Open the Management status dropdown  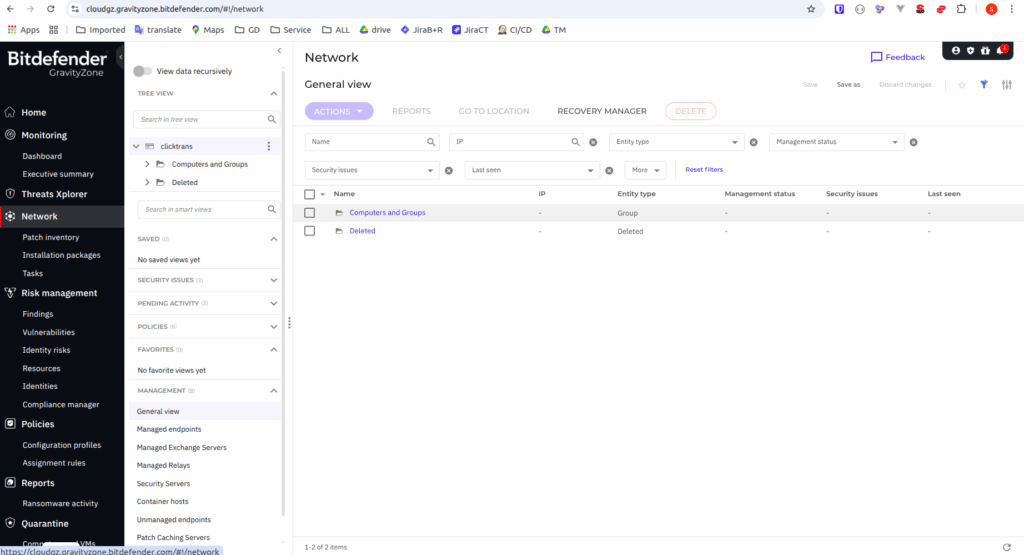pyautogui.click(x=837, y=142)
